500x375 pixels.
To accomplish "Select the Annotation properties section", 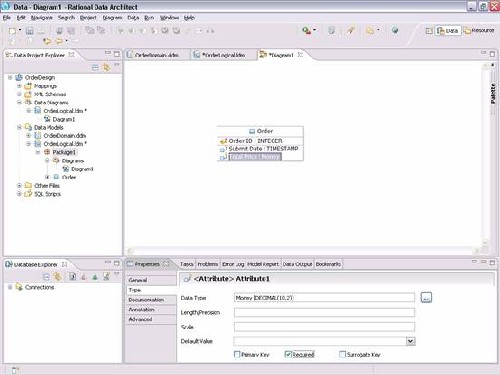I will (x=152, y=310).
